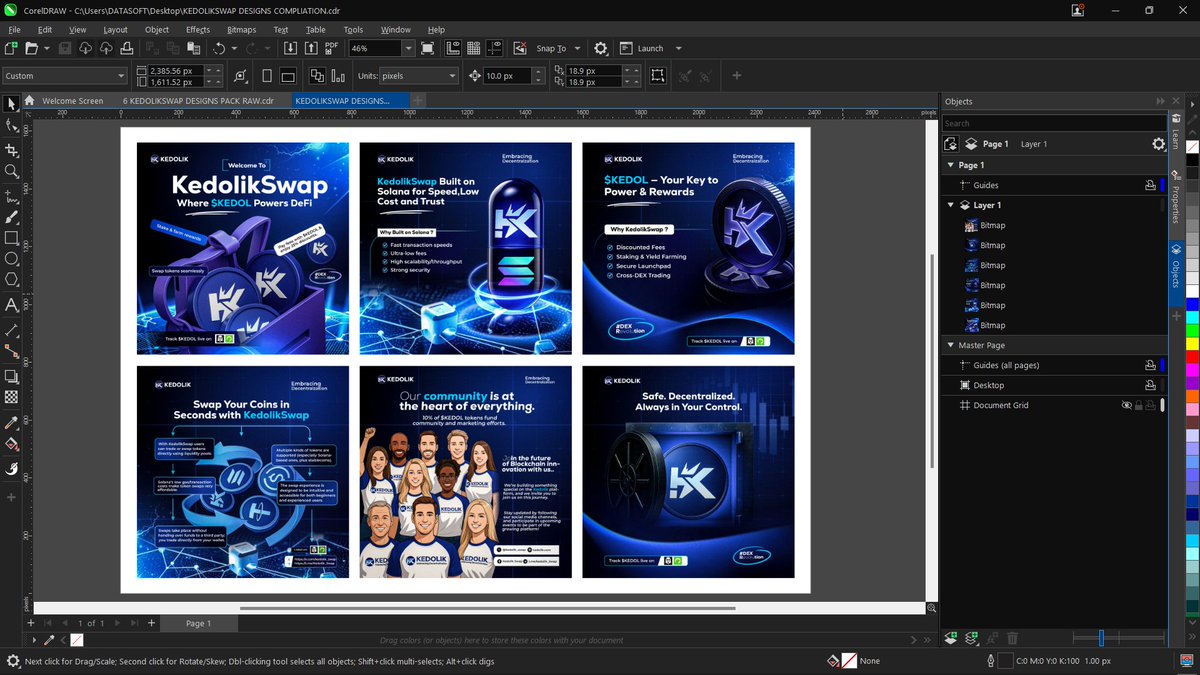Collapse the Page 1 tree node
This screenshot has height=675, width=1200.
(x=950, y=165)
